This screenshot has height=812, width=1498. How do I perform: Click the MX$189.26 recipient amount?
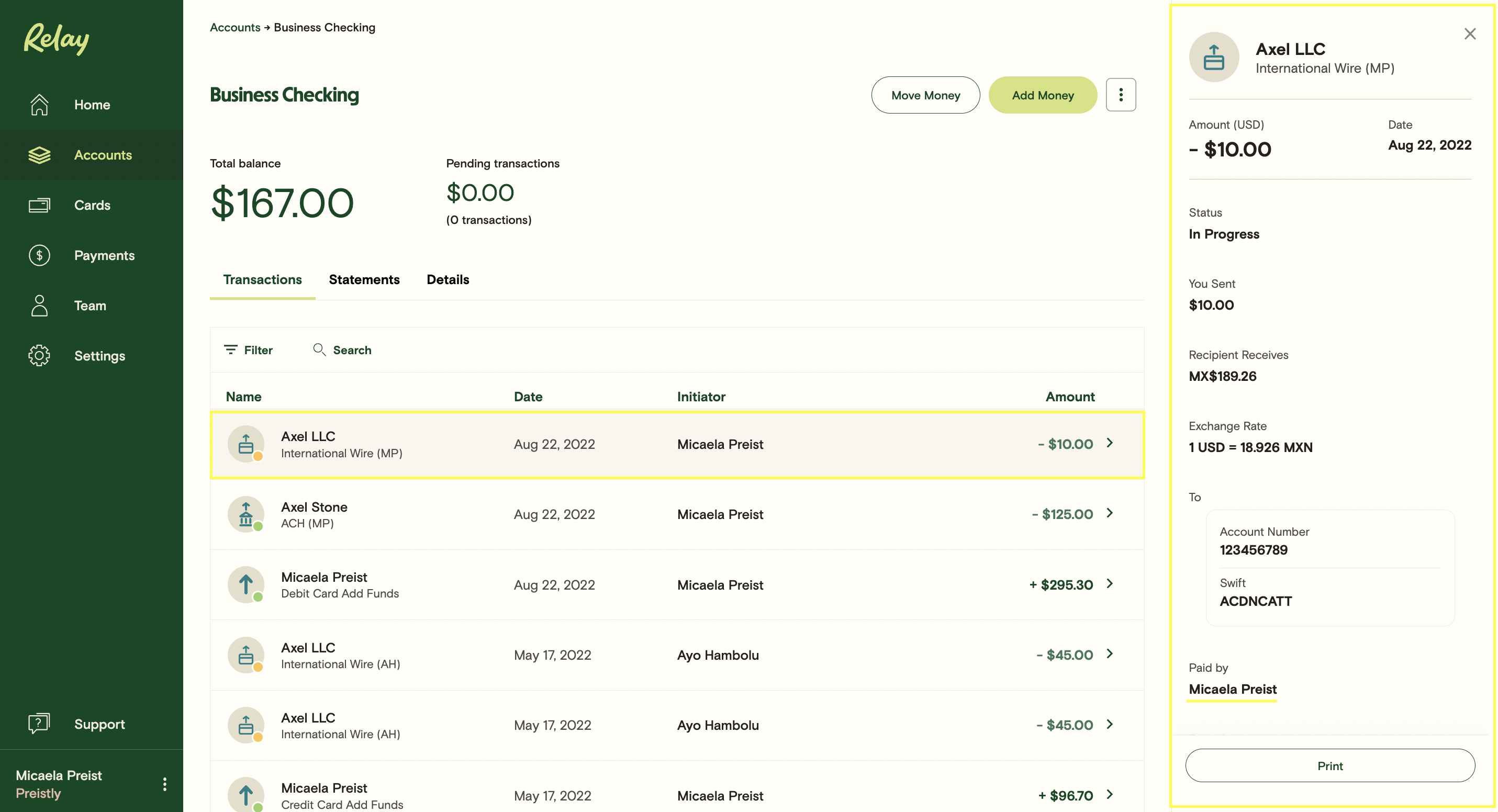(1222, 376)
